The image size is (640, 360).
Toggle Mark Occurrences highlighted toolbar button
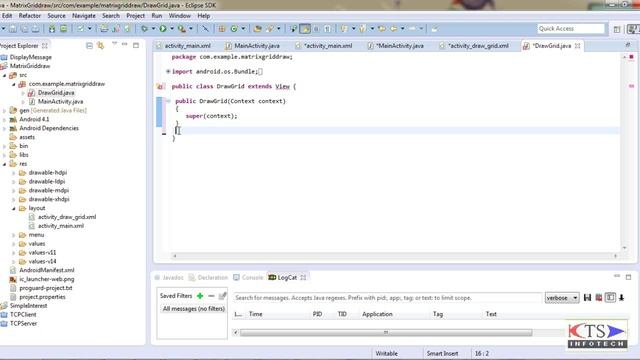pyautogui.click(x=305, y=29)
